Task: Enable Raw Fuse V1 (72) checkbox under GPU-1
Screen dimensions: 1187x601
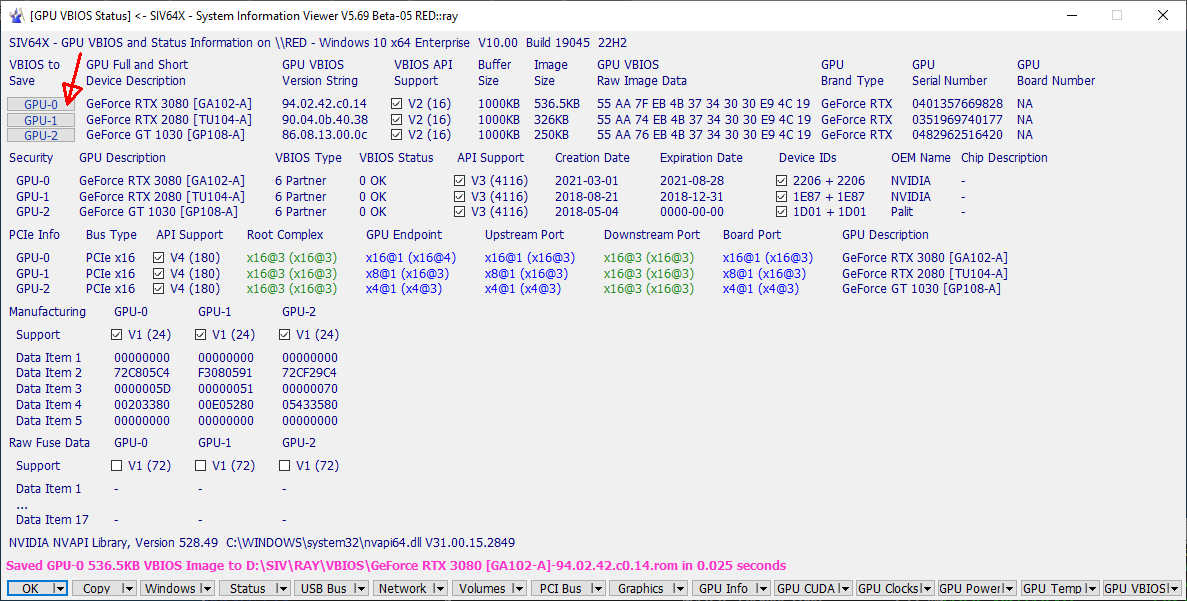Action: pos(201,466)
